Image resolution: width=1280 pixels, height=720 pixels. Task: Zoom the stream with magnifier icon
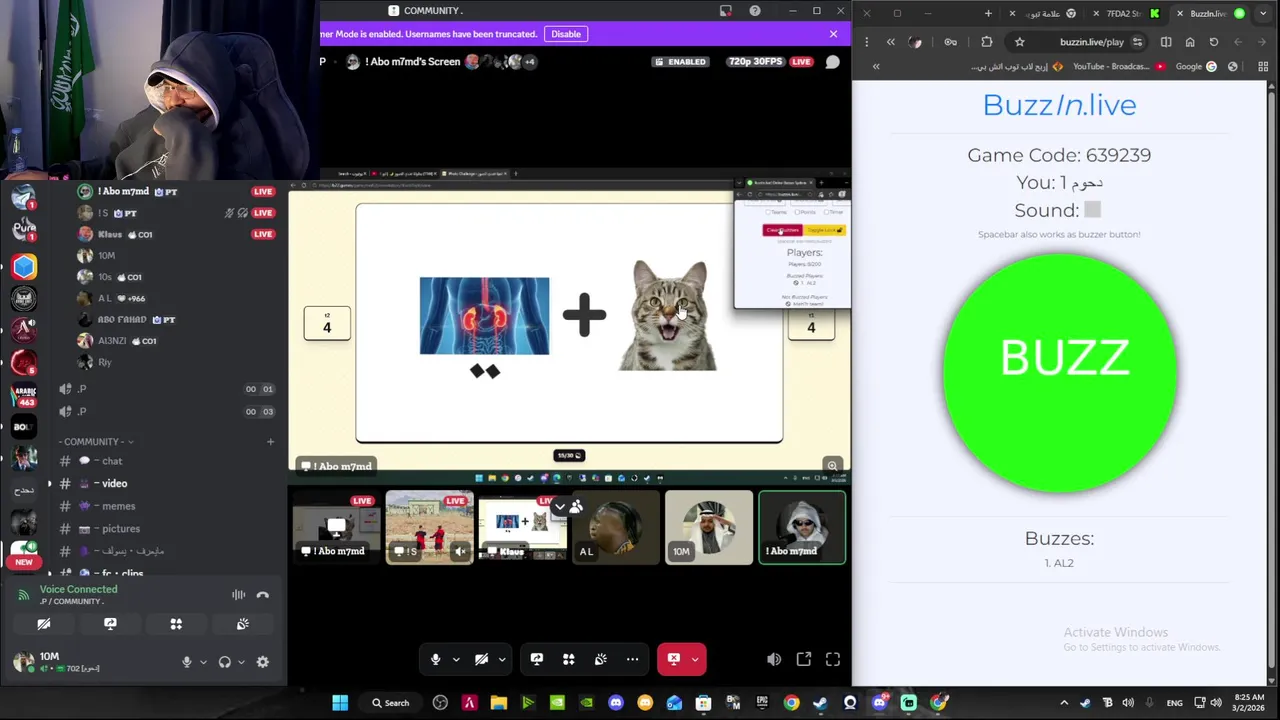tap(832, 465)
